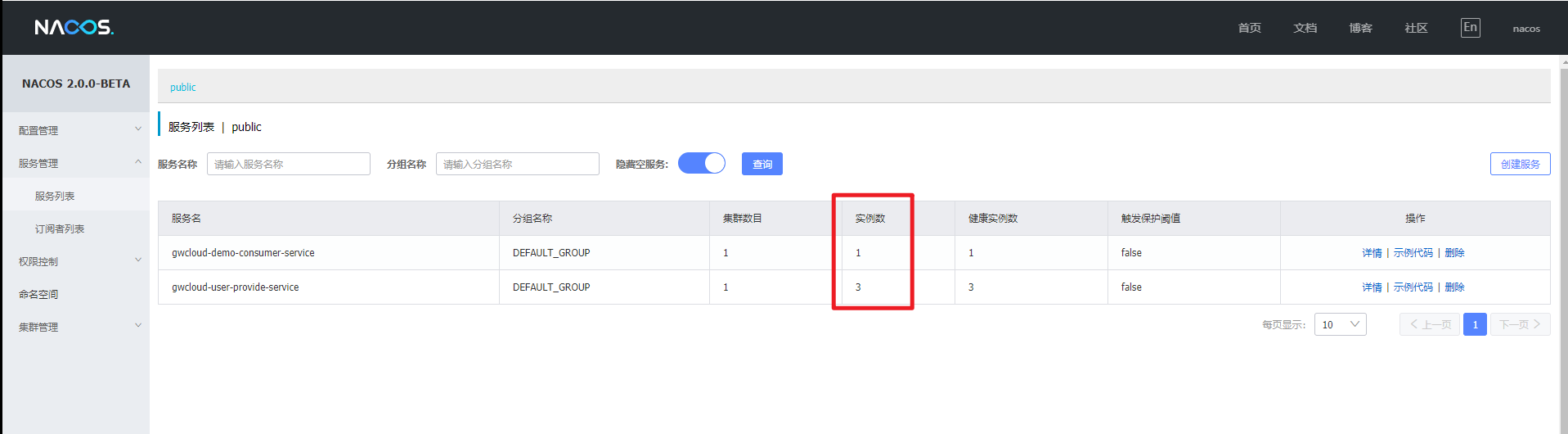This screenshot has width=1568, height=434.
Task: Click 删除 for gwcloud-user-provide-service
Action: click(1454, 287)
